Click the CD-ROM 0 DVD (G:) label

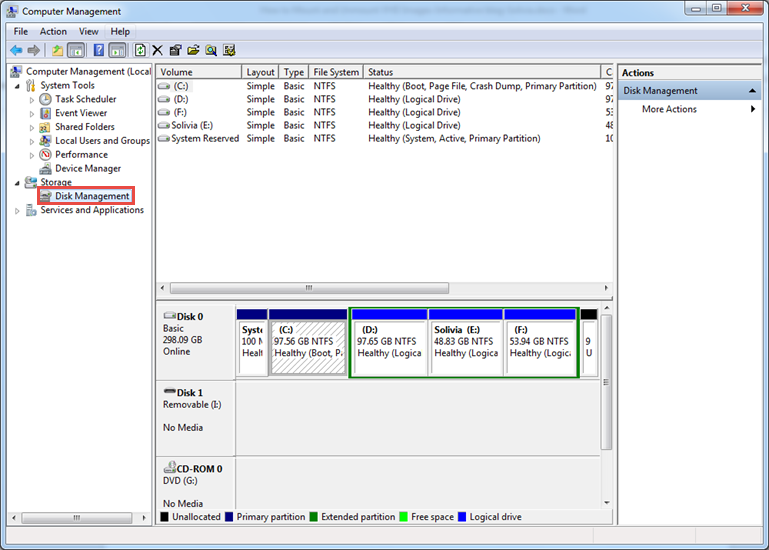(195, 483)
